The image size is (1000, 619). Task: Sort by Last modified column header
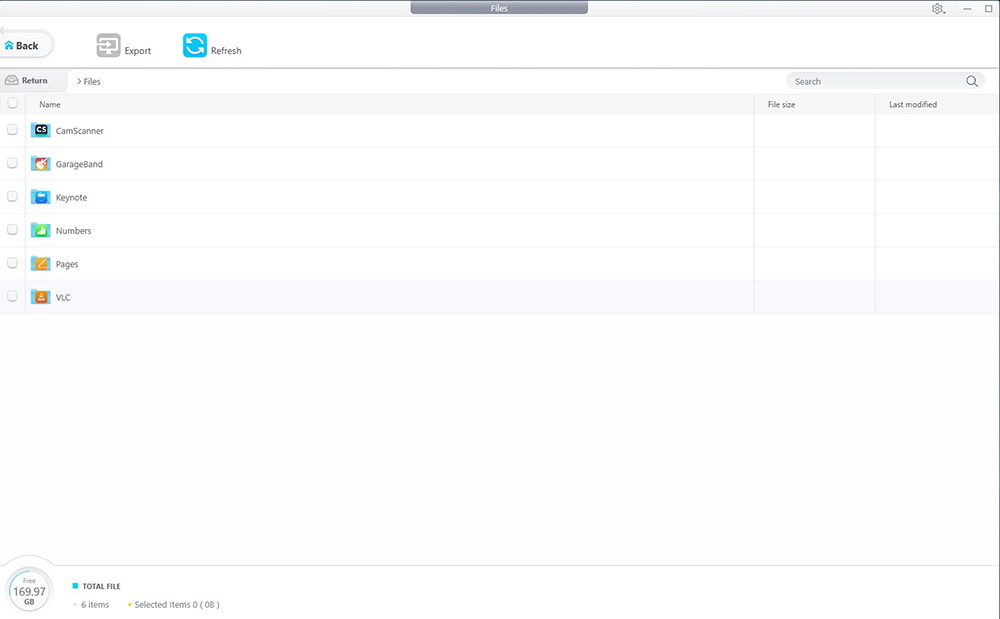click(x=913, y=105)
